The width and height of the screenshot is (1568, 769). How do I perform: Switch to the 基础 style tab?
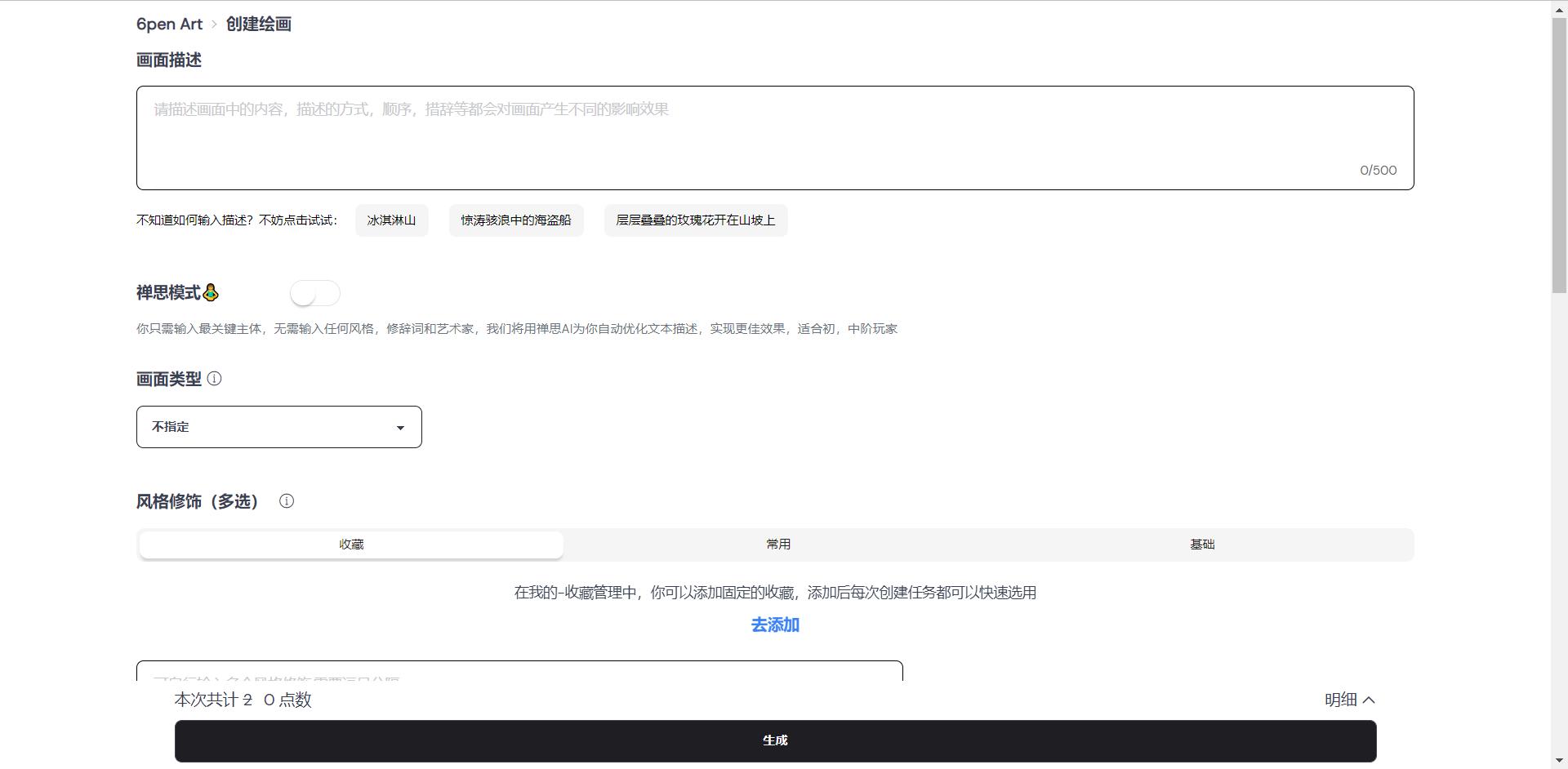(x=1203, y=544)
